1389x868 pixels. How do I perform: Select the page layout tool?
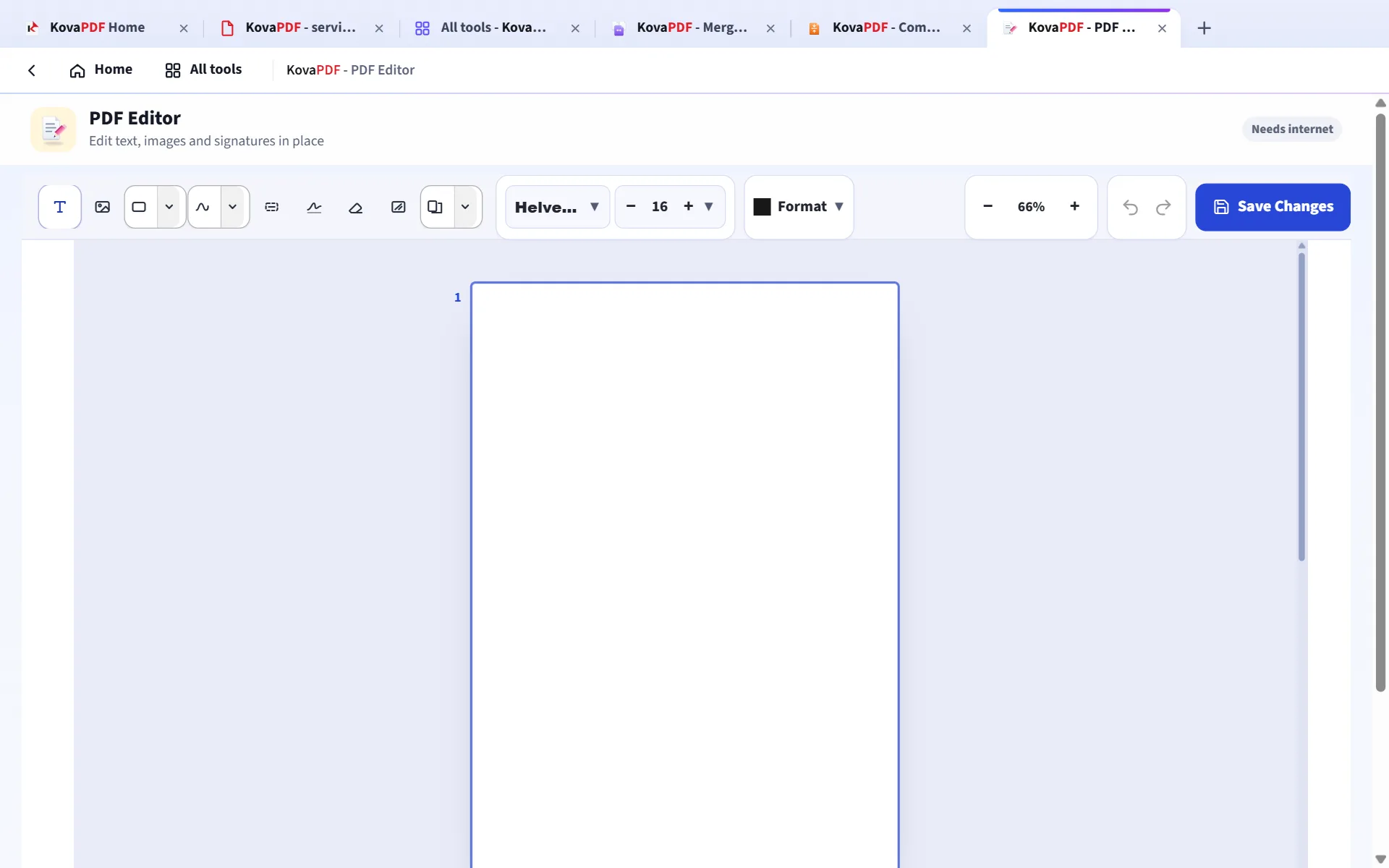(x=436, y=207)
